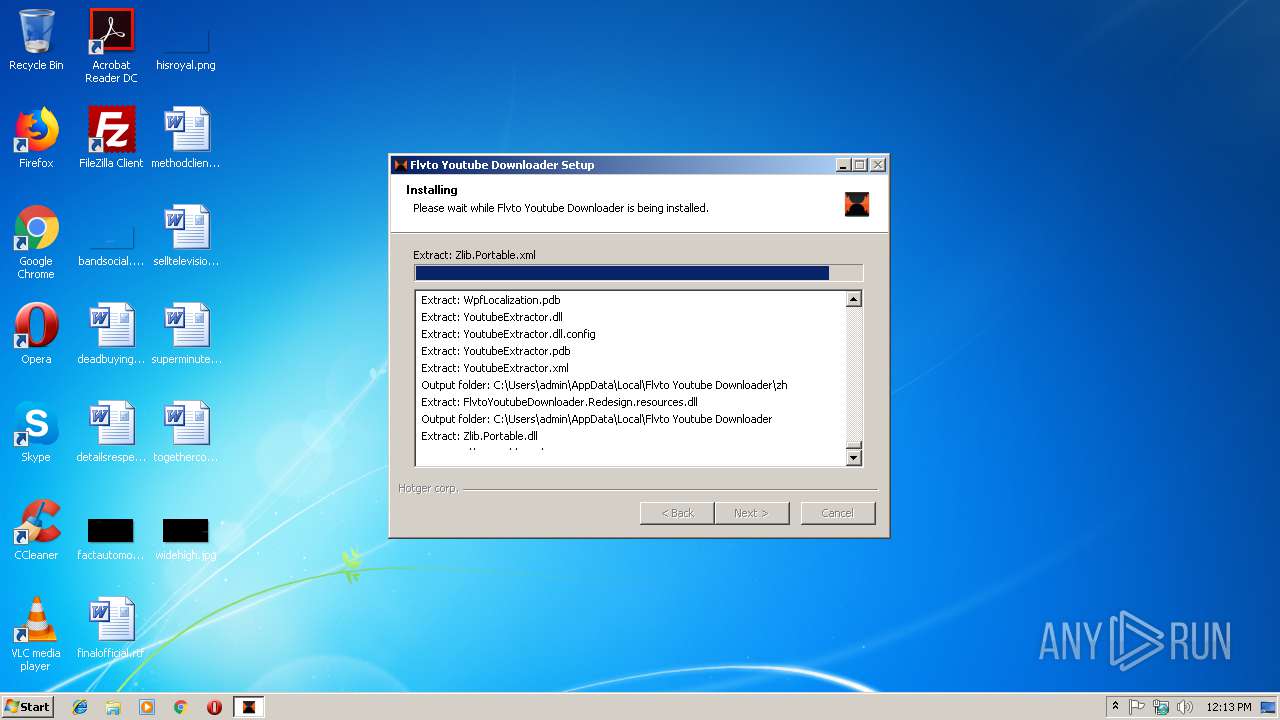Click the installation progress bar
The image size is (1280, 720).
tap(638, 273)
